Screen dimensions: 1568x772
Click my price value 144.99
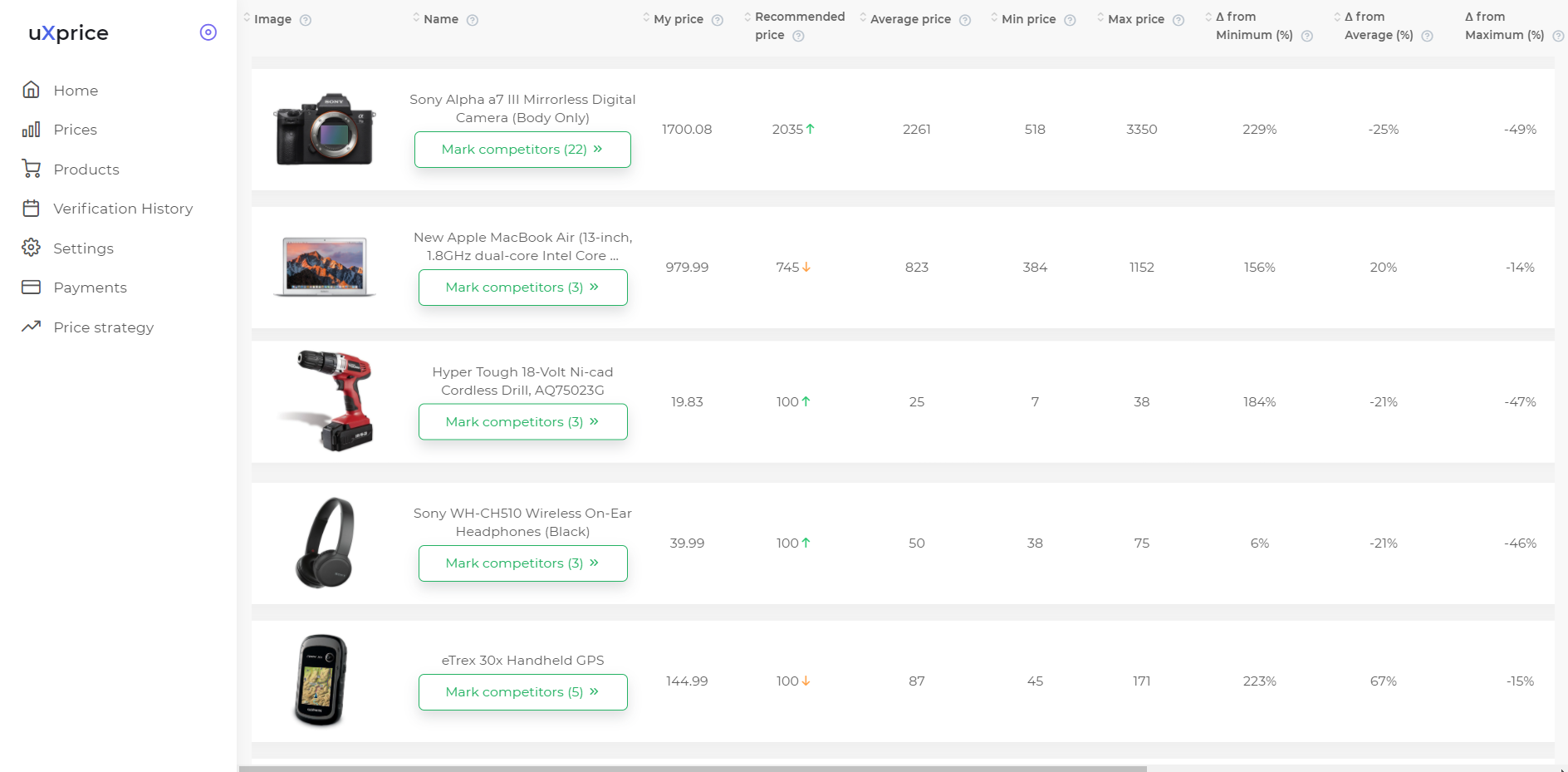[687, 681]
